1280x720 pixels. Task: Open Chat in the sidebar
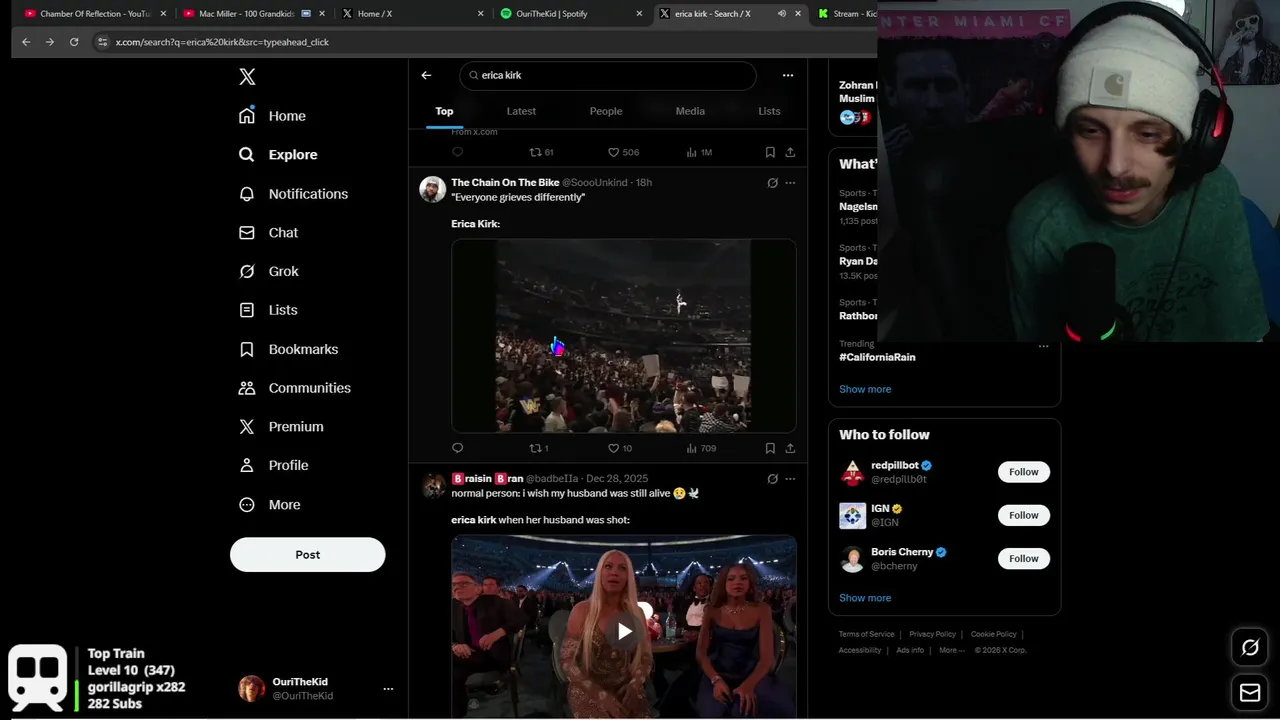[269, 232]
